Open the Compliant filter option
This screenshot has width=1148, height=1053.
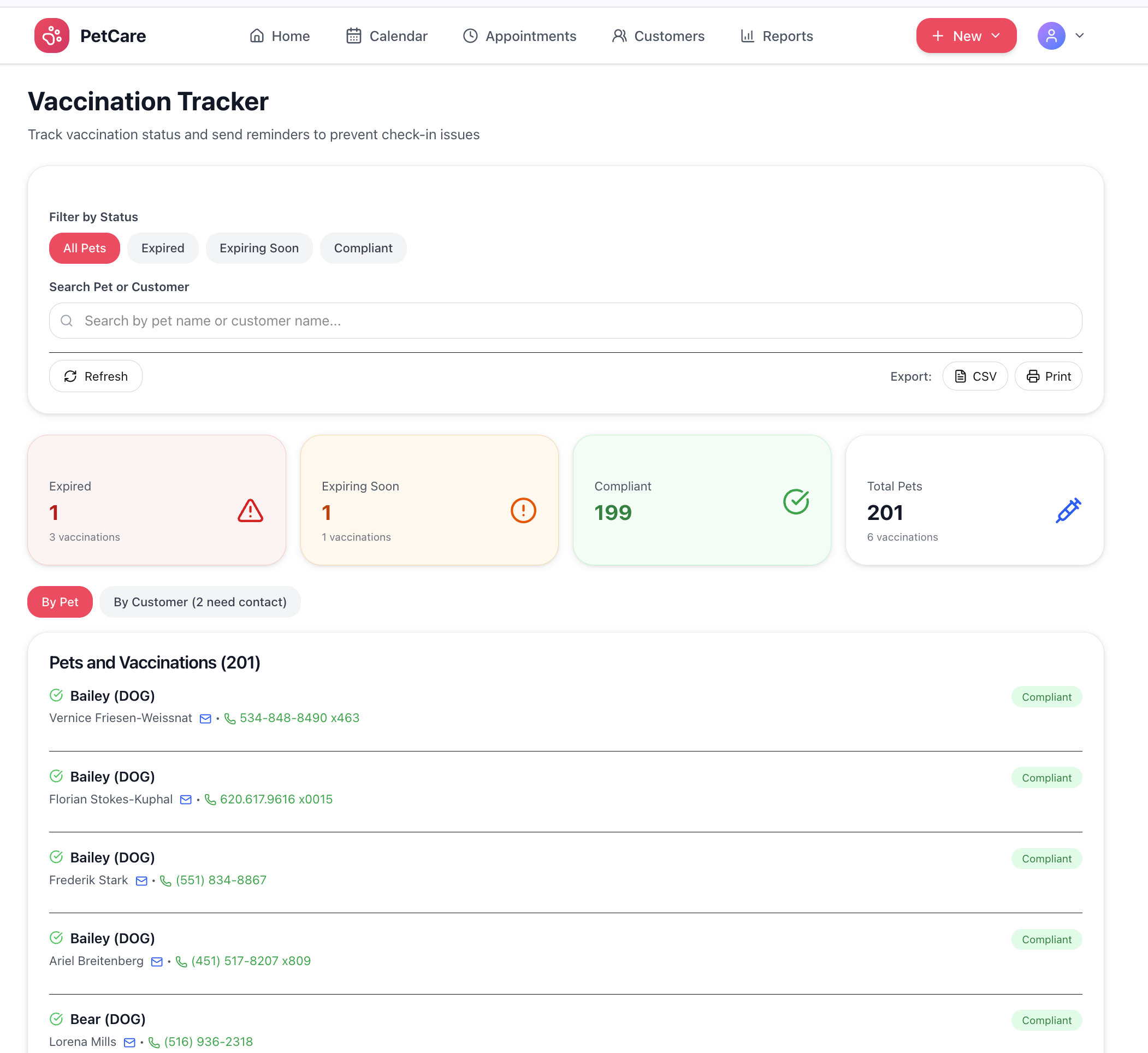click(363, 248)
